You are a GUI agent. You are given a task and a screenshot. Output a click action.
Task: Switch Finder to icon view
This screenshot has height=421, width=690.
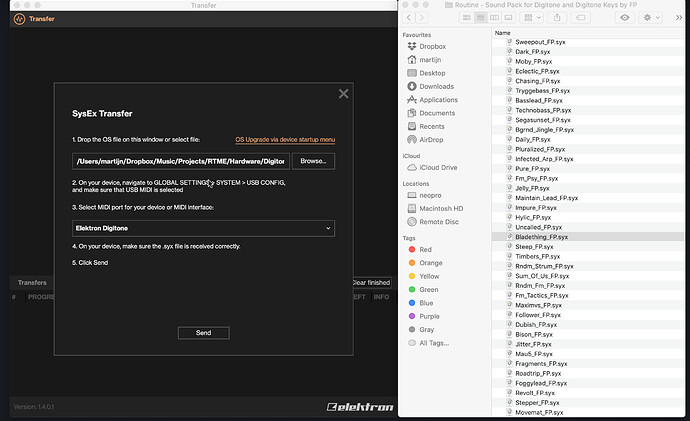pyautogui.click(x=466, y=18)
